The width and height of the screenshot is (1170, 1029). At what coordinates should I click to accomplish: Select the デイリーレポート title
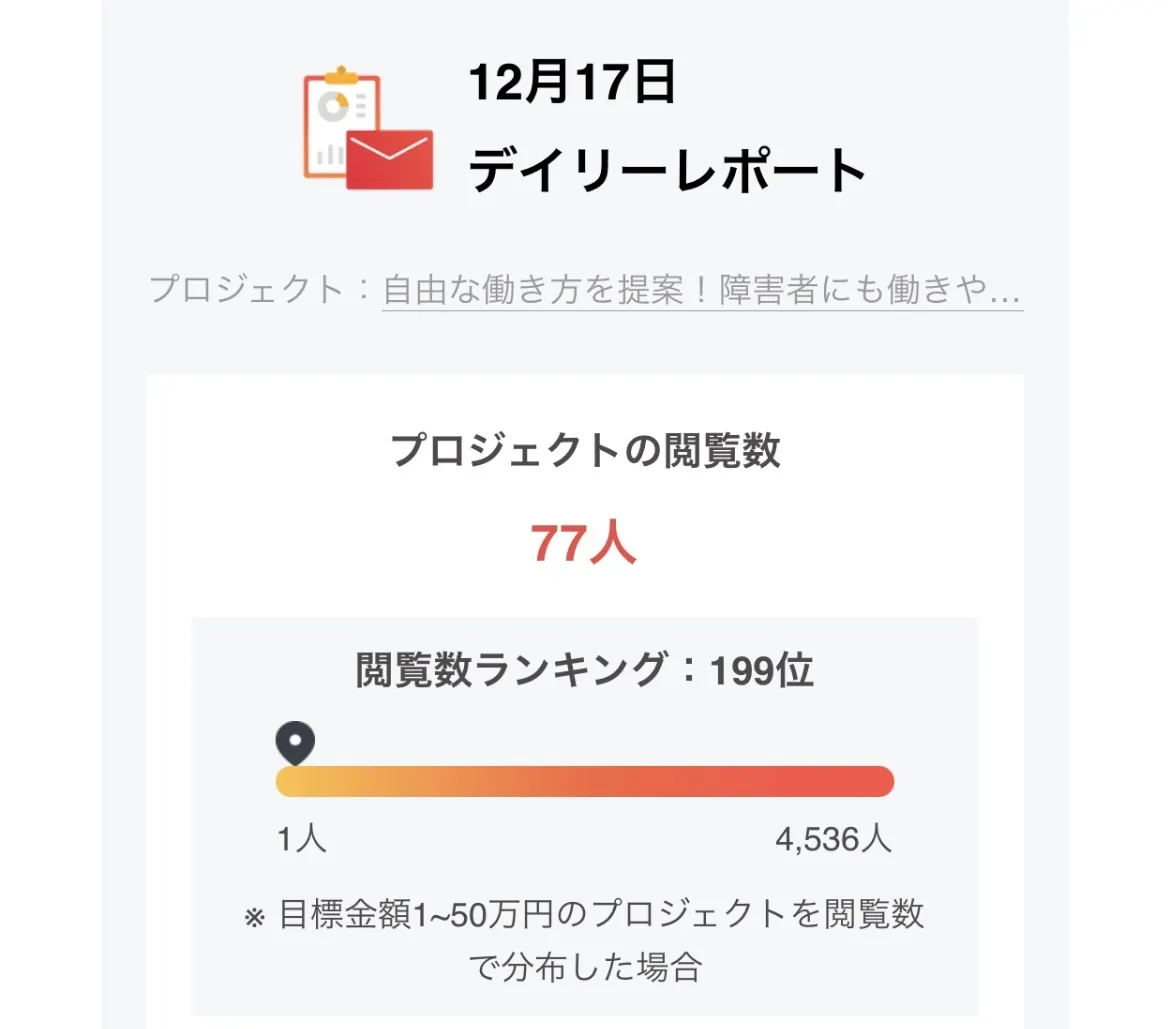(667, 170)
